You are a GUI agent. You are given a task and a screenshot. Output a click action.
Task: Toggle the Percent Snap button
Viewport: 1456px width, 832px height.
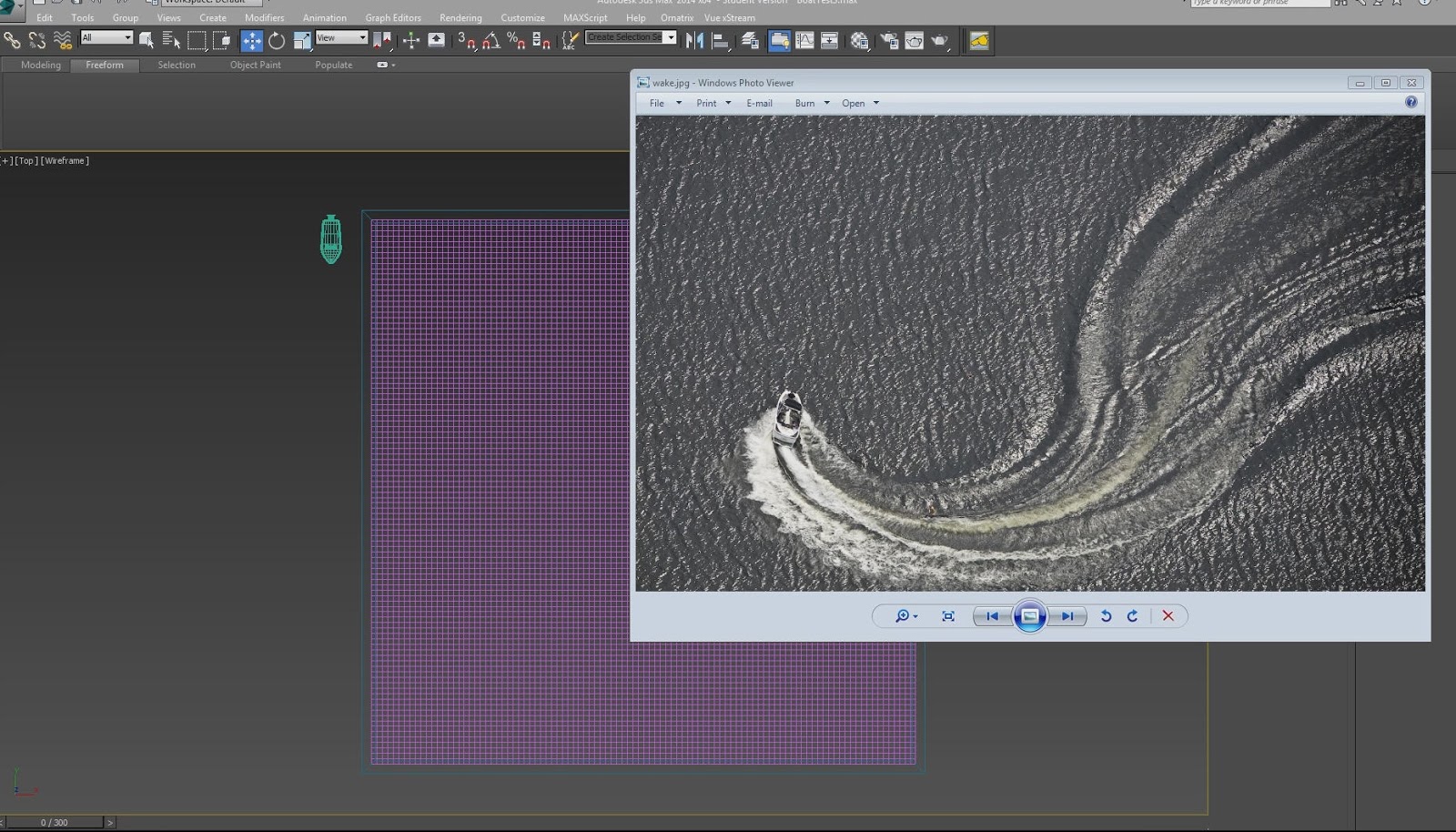click(x=516, y=40)
